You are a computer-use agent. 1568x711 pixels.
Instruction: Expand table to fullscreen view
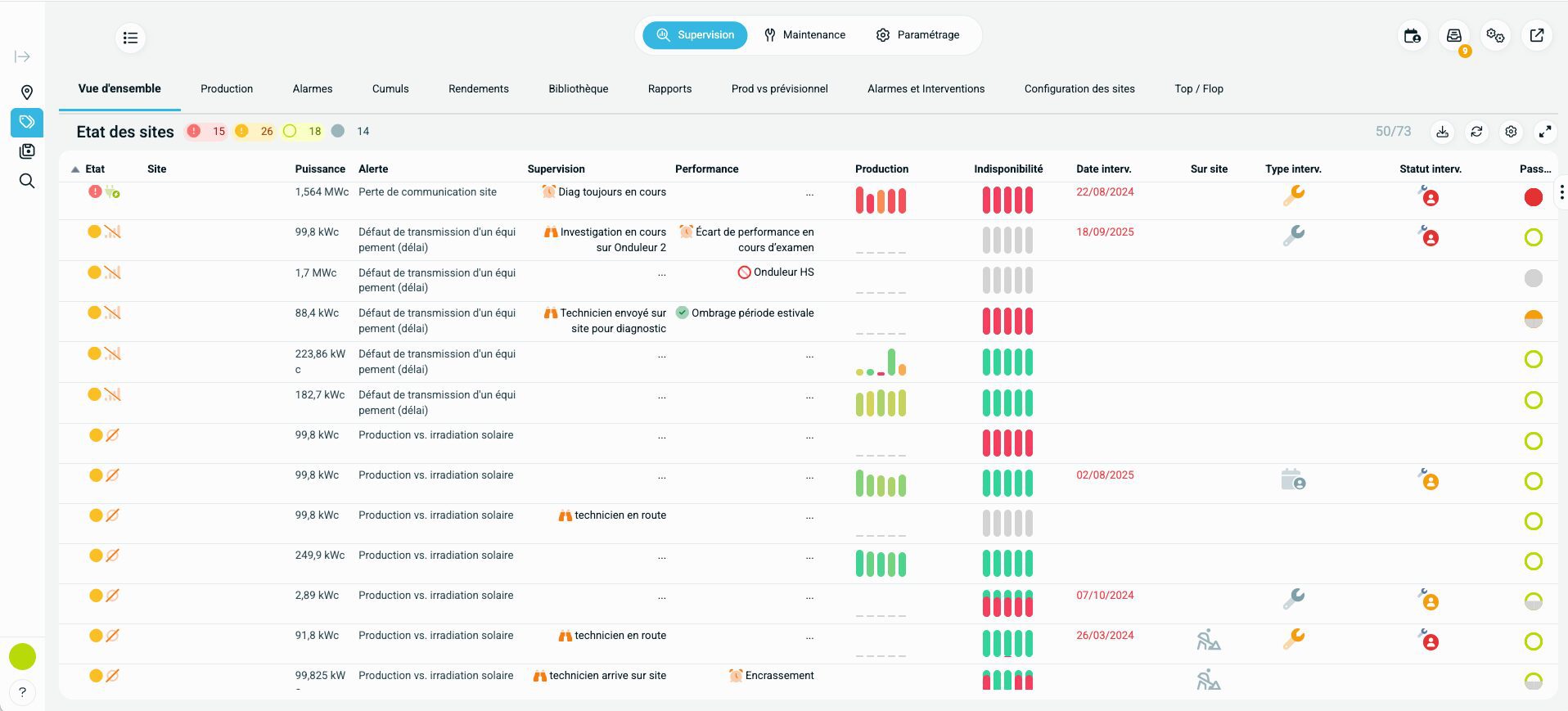(1544, 132)
